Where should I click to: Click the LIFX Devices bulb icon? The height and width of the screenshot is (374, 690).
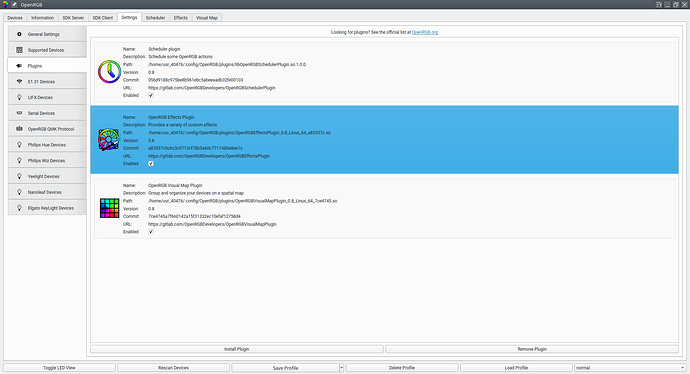[x=19, y=97]
